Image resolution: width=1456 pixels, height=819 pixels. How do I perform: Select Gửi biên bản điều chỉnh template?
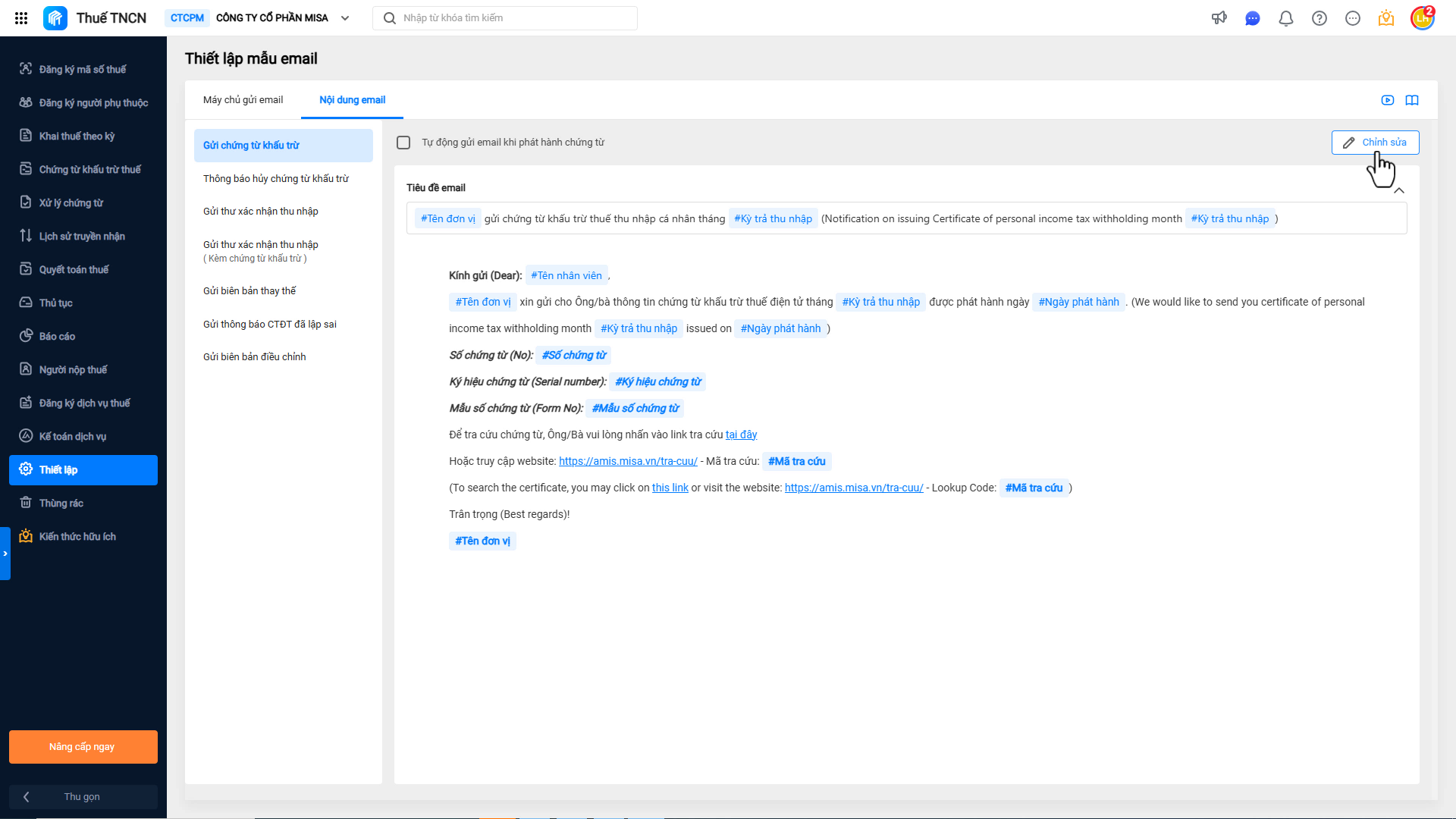point(284,357)
